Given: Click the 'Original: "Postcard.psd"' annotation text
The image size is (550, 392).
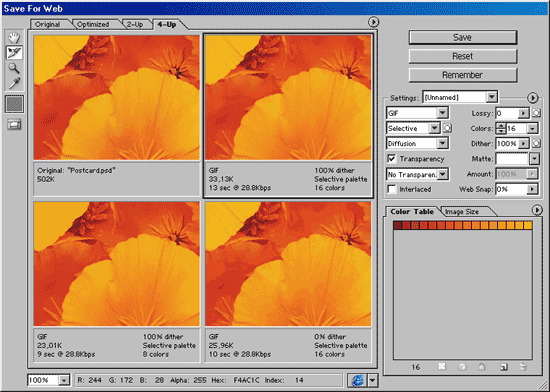Looking at the screenshot, I should click(x=76, y=170).
